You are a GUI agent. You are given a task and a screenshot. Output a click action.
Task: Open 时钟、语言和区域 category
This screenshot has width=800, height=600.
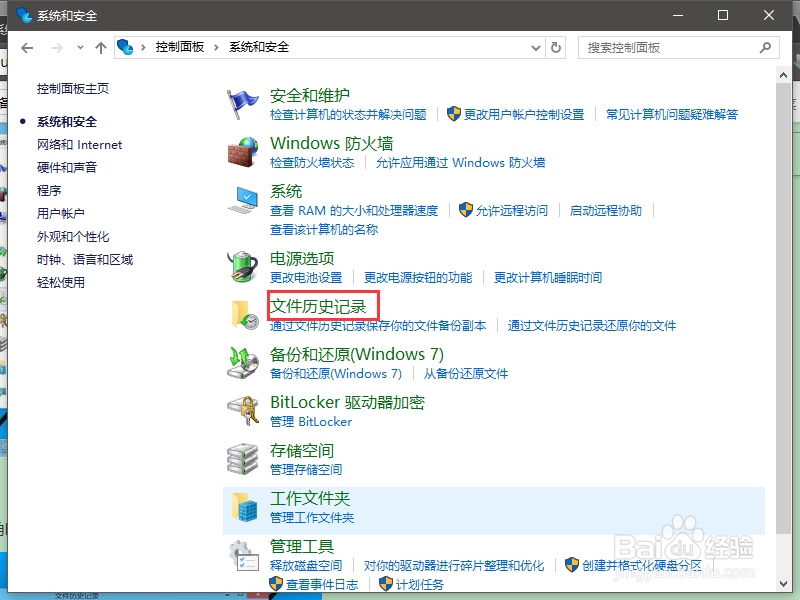pos(85,260)
